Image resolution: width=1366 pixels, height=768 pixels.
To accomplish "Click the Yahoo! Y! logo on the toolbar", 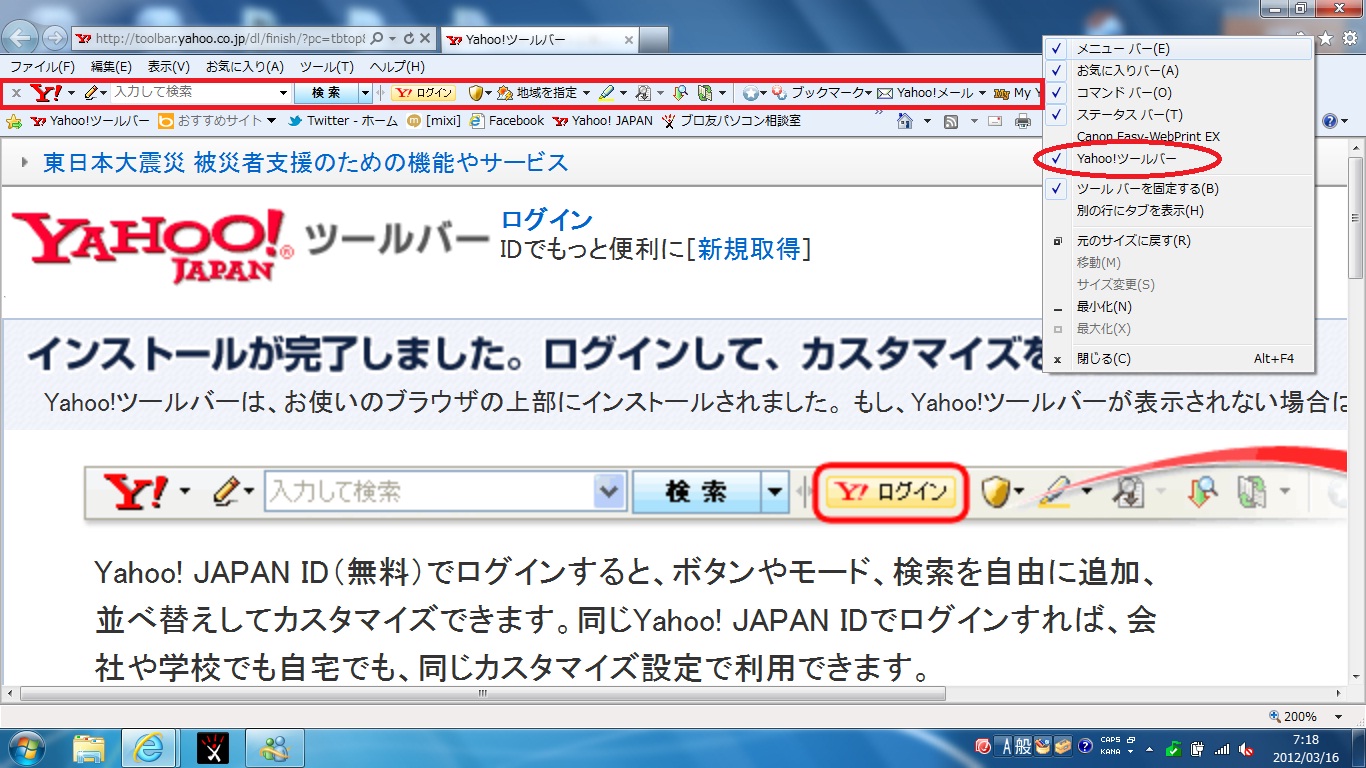I will click(46, 93).
